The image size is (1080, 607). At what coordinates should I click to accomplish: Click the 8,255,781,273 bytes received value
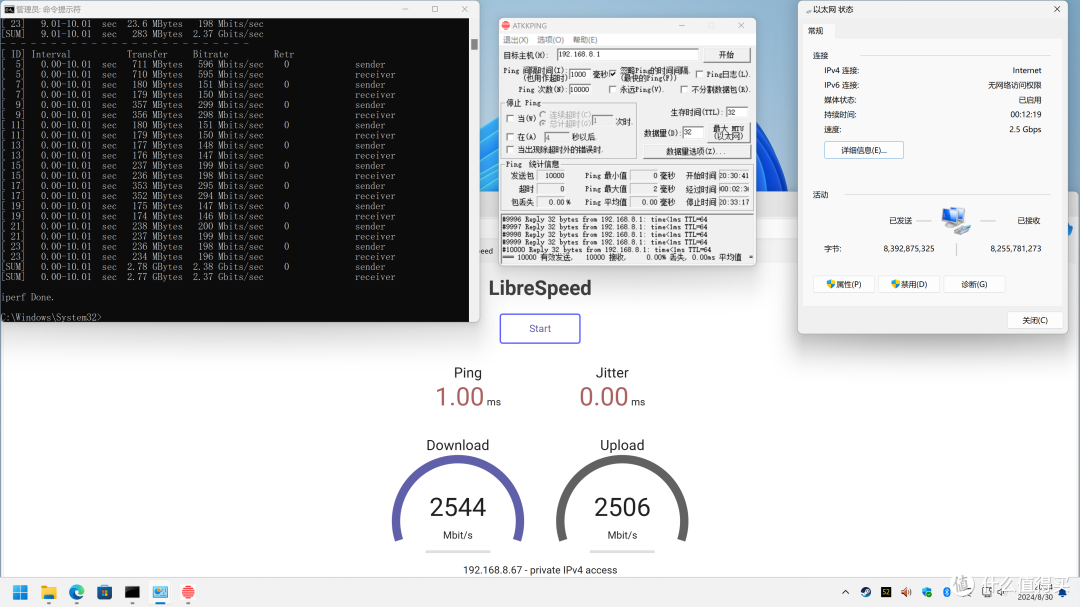click(1015, 249)
